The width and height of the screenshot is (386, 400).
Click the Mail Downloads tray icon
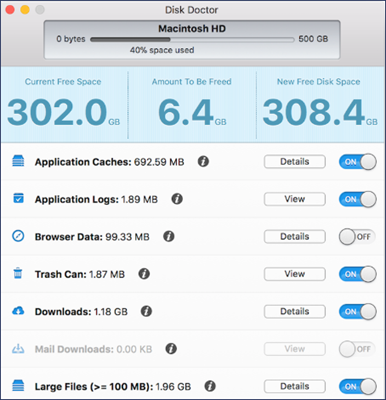[18, 349]
